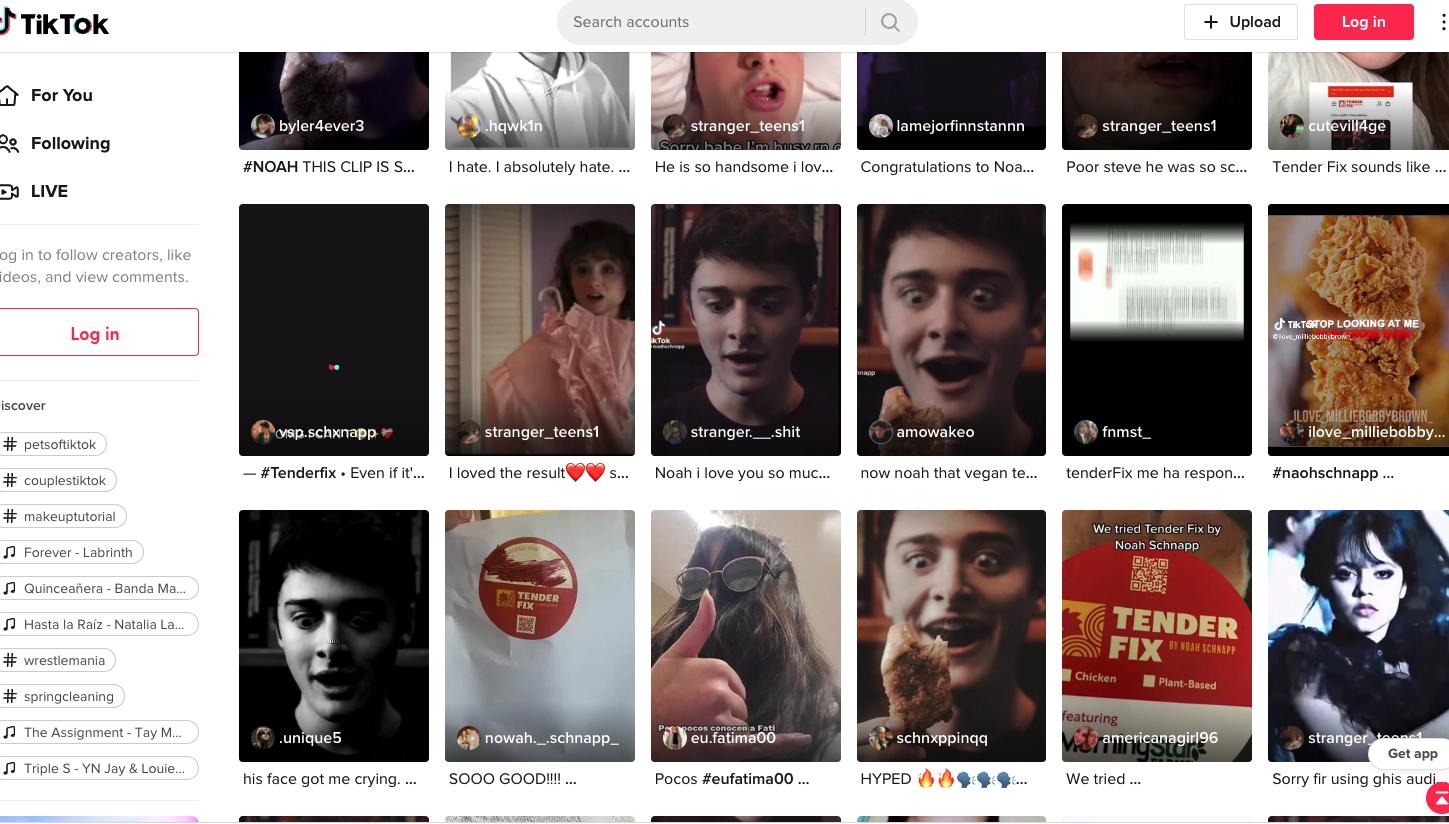Screen dimensions: 1449x824
Task: Click the Following people icon
Action: 9,144
